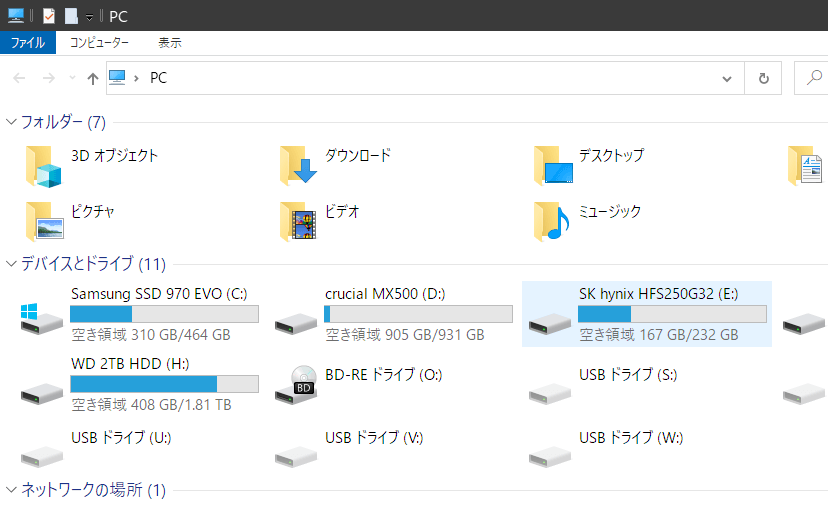Select the USB ドライブ (W:) drive icon
Image resolution: width=828 pixels, height=510 pixels.
(550, 457)
